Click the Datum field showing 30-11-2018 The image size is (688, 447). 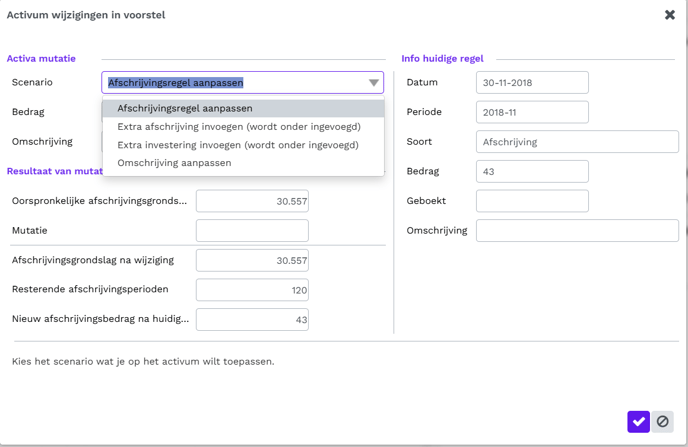(x=532, y=82)
